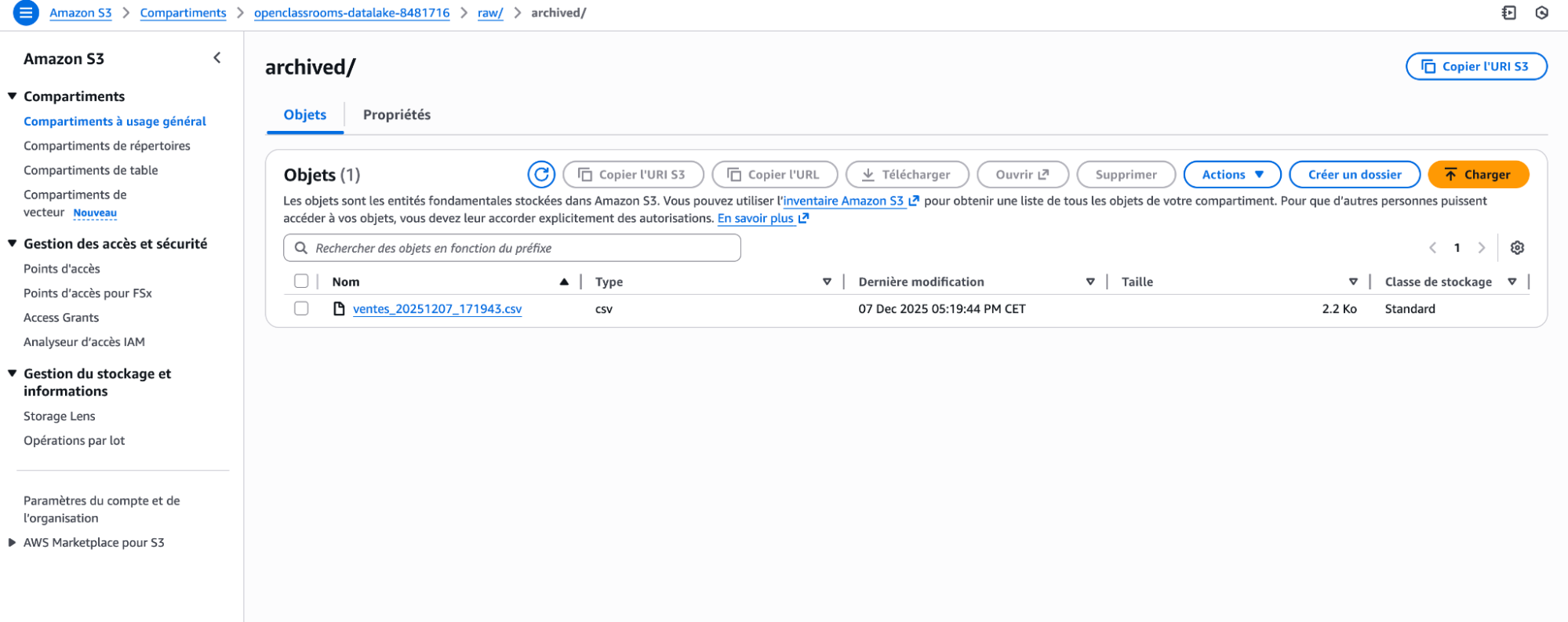Collapse Gestion des accès et sécurité section
Screen dimensions: 1568x622
tap(12, 243)
